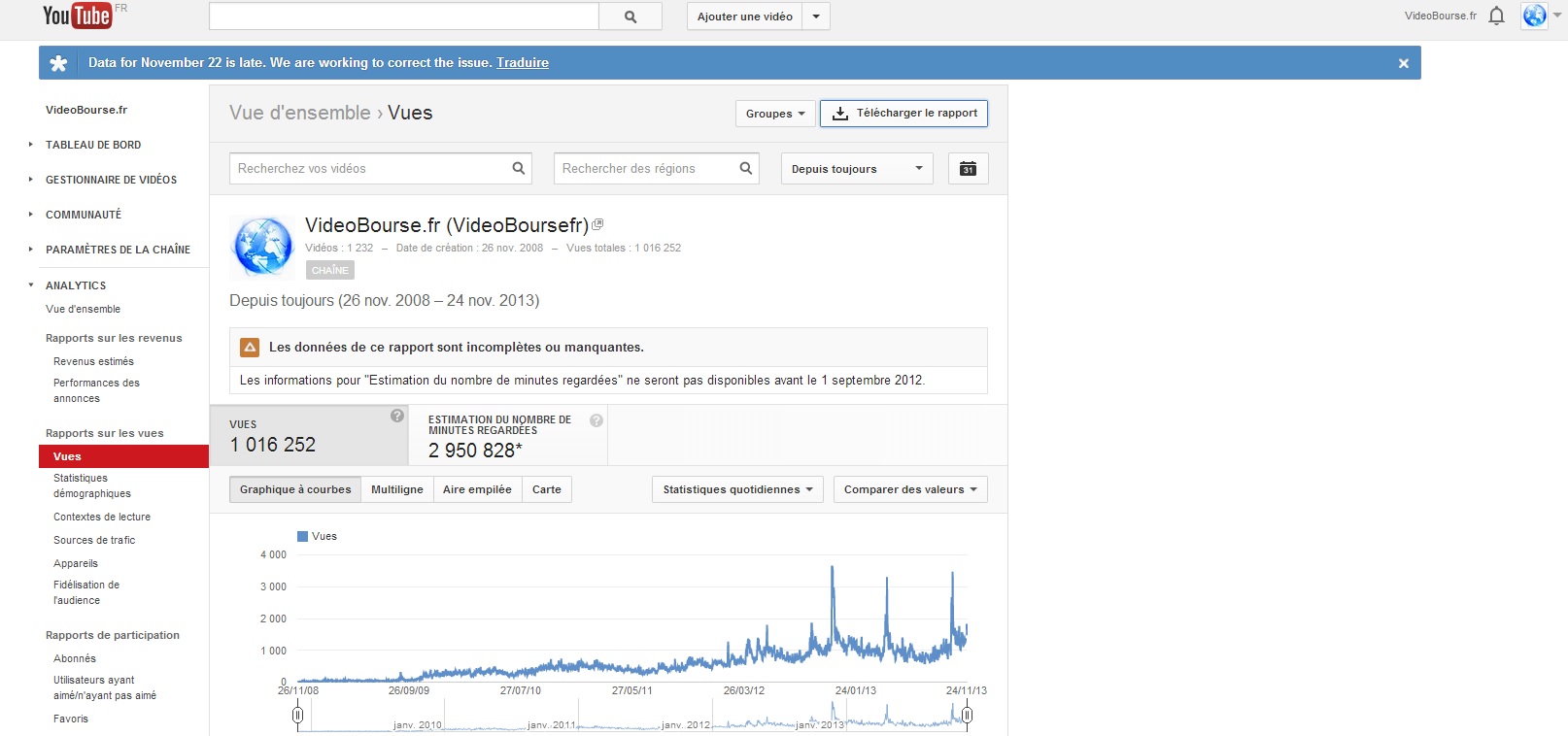The width and height of the screenshot is (1568, 736).
Task: Open Comparer des valeurs dropdown
Action: coord(910,489)
